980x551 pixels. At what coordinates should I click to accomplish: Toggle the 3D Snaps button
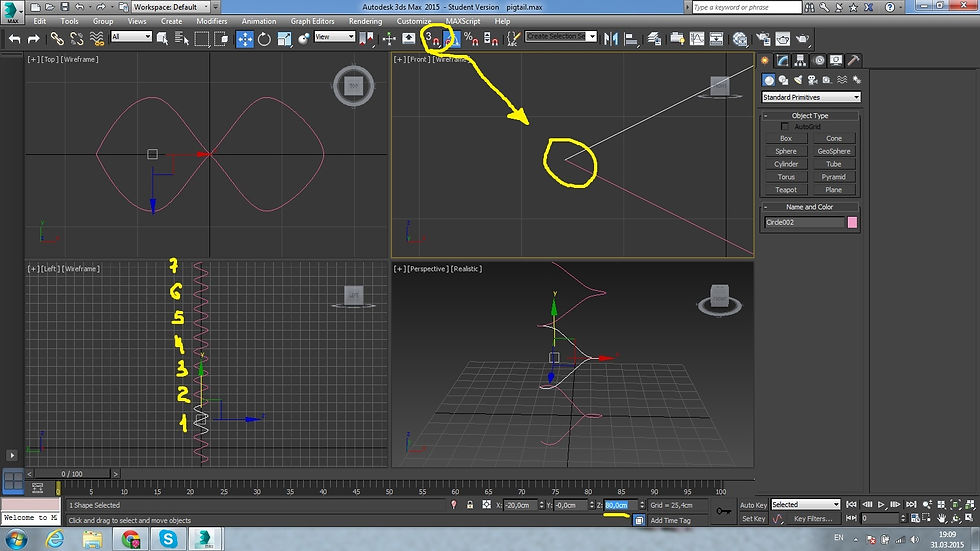432,39
